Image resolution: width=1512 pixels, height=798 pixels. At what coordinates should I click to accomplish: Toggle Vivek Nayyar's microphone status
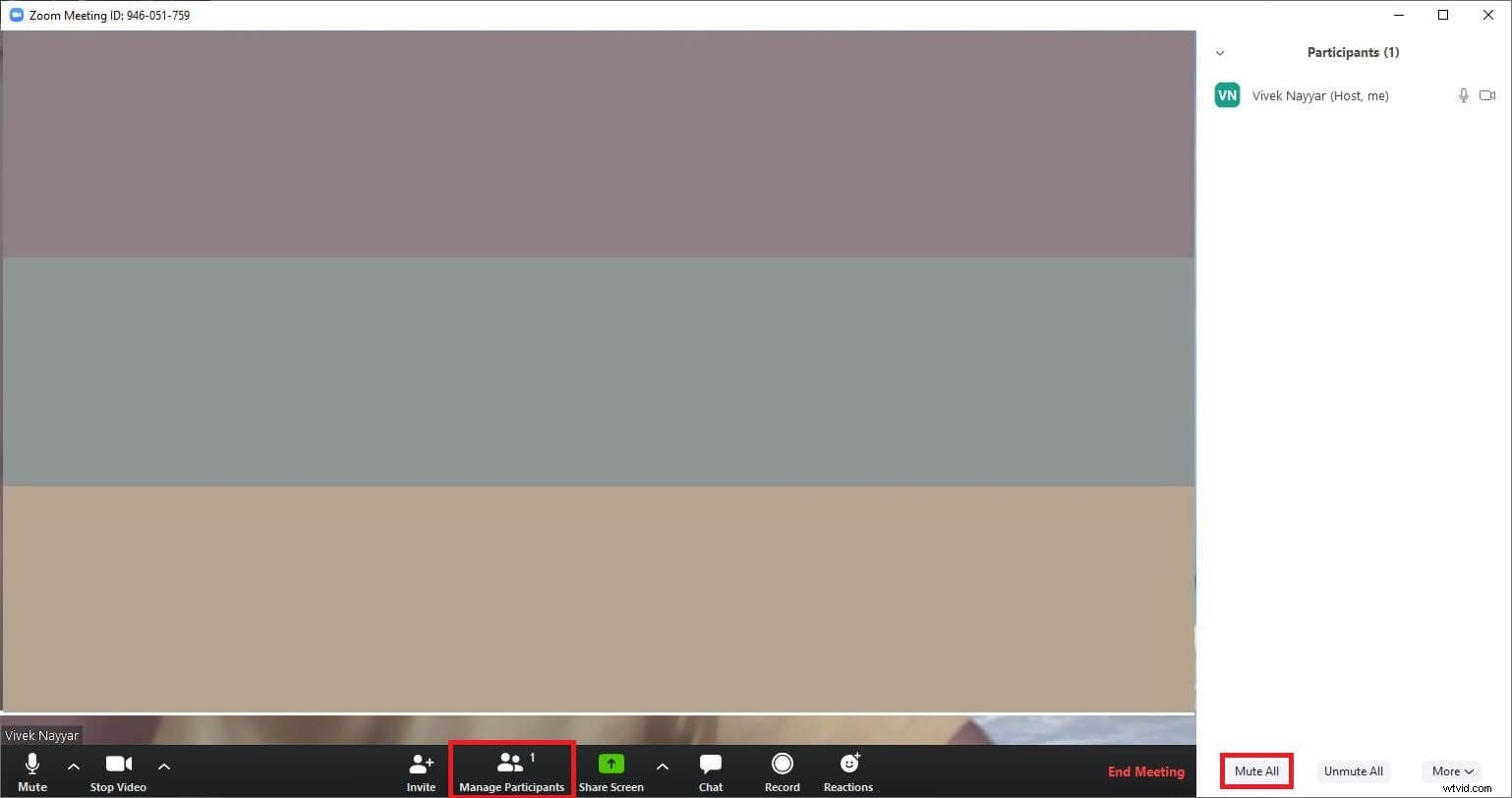tap(1464, 95)
